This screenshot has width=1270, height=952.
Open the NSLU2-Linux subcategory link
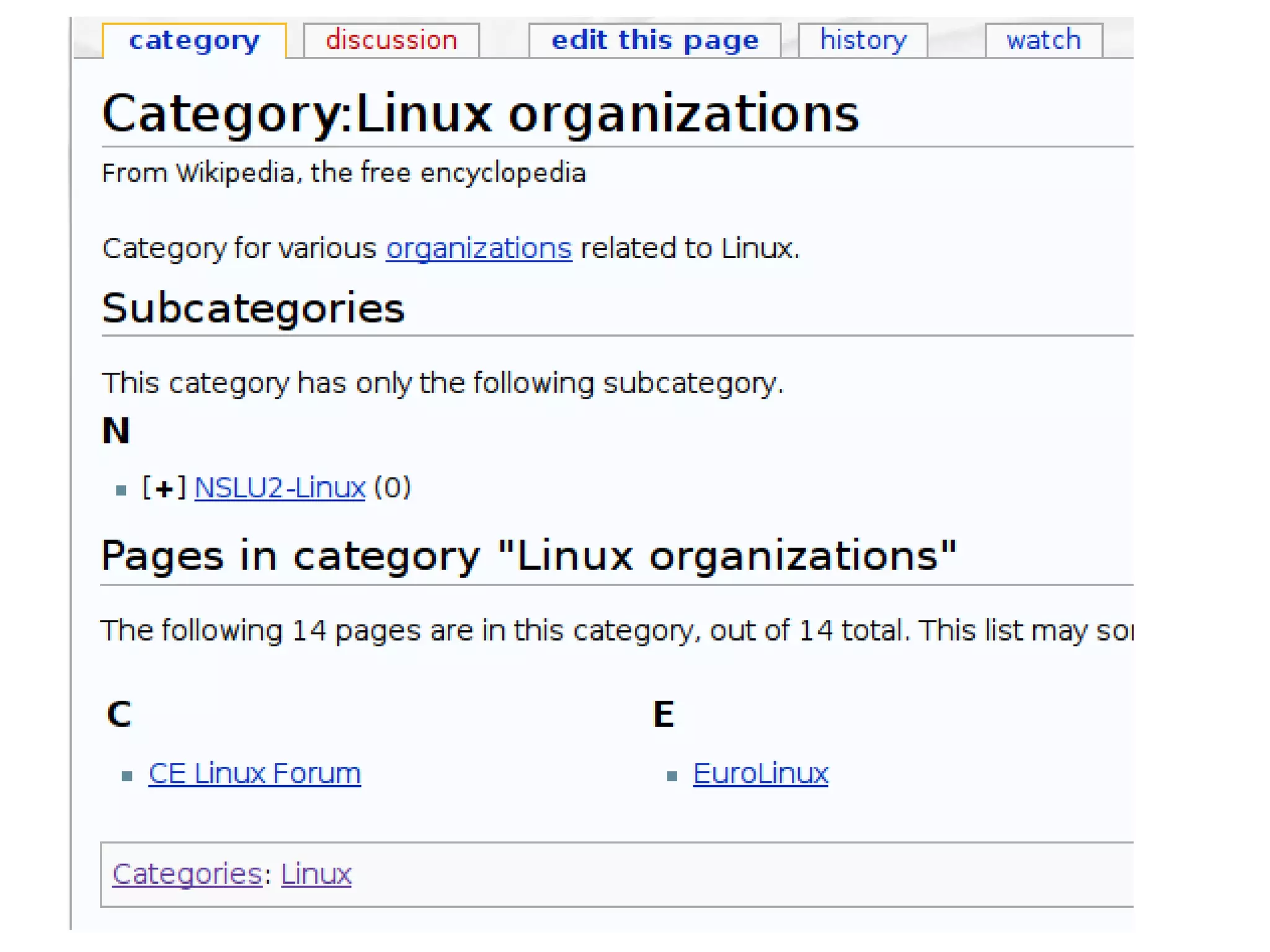[280, 487]
